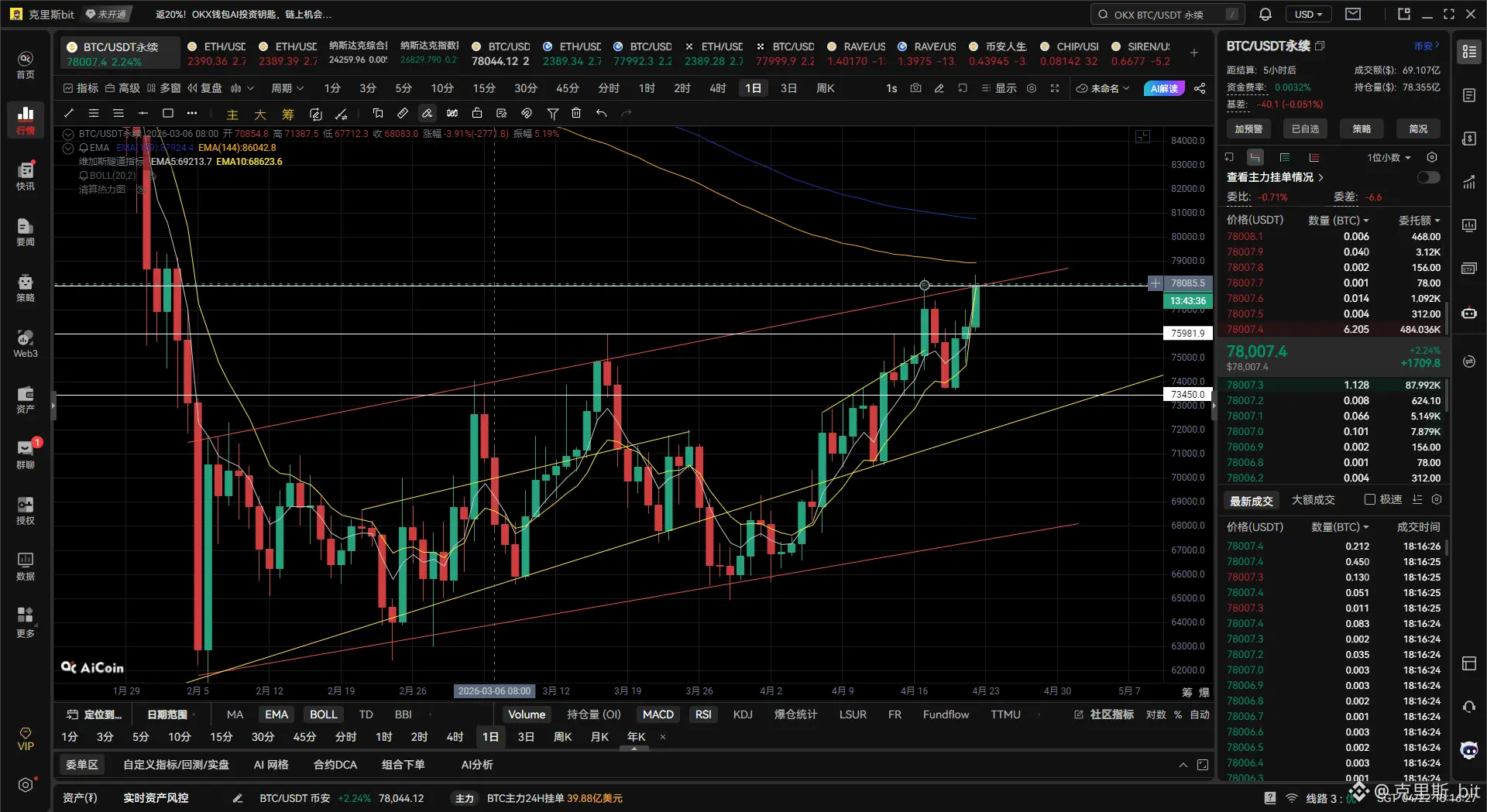Image resolution: width=1487 pixels, height=812 pixels.
Task: Click the 加预警 button
Action: (1248, 128)
